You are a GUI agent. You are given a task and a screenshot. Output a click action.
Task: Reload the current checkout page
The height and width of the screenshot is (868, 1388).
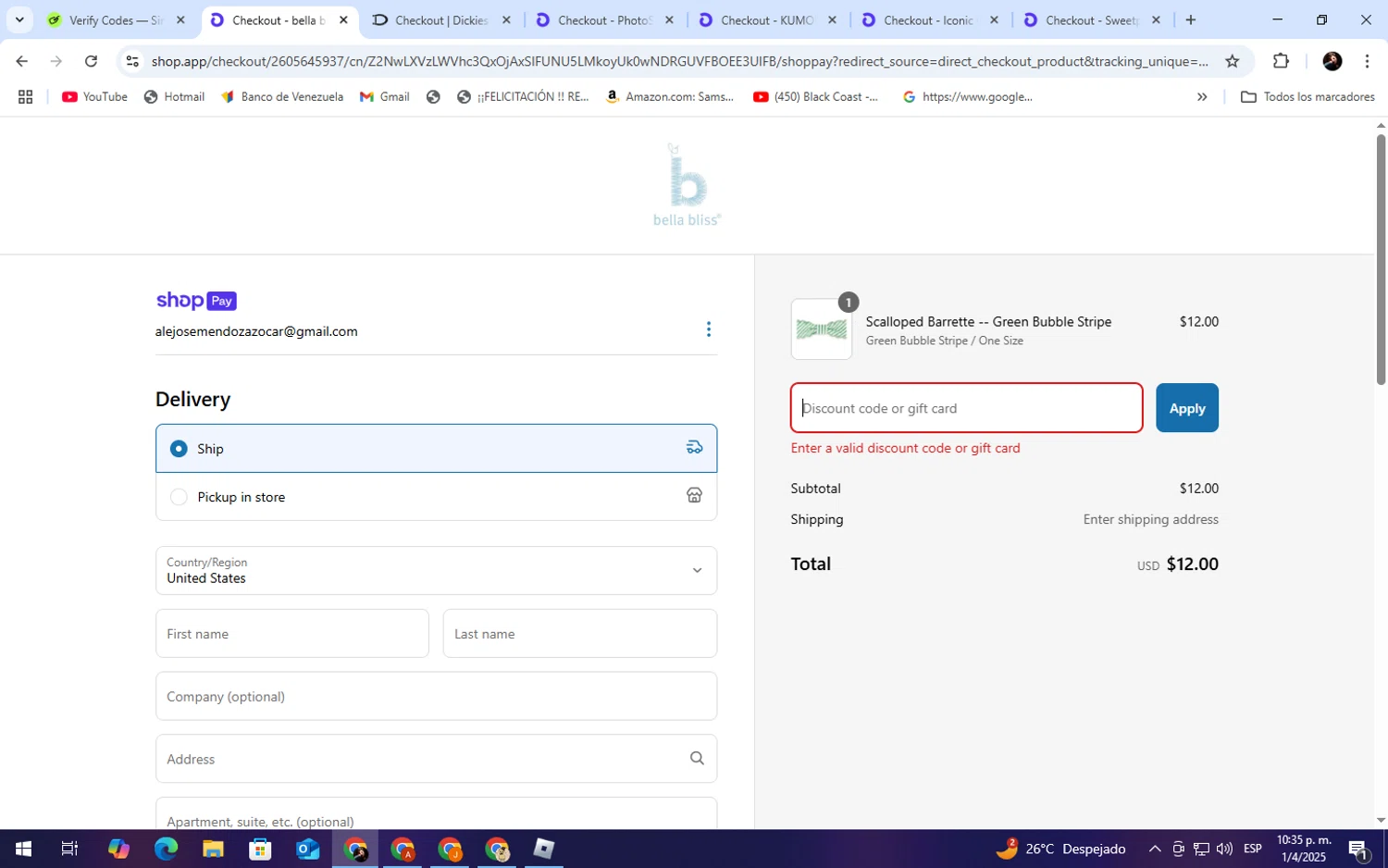[x=91, y=61]
